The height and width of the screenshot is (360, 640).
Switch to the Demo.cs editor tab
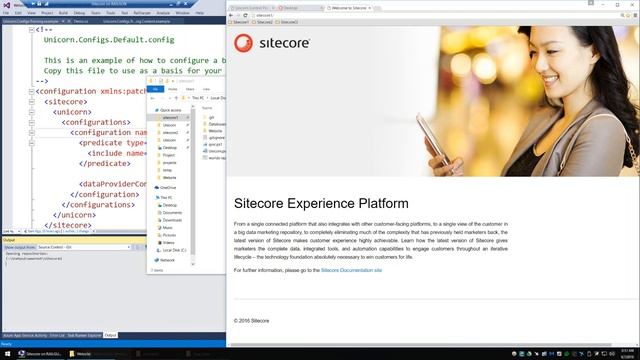(x=81, y=21)
